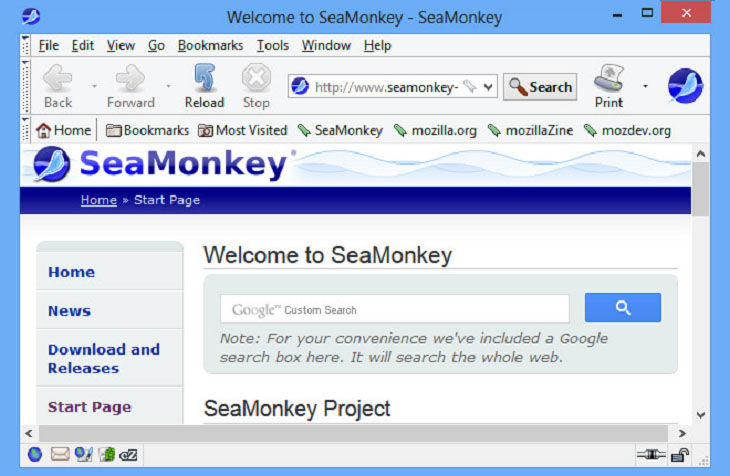Click the window title "Welcome to SeaMonkey - SeaMonkey"
The image size is (730, 476).
click(x=365, y=17)
